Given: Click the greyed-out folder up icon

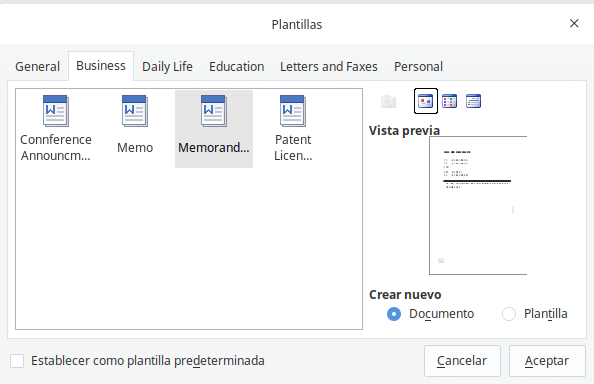Looking at the screenshot, I should point(388,101).
